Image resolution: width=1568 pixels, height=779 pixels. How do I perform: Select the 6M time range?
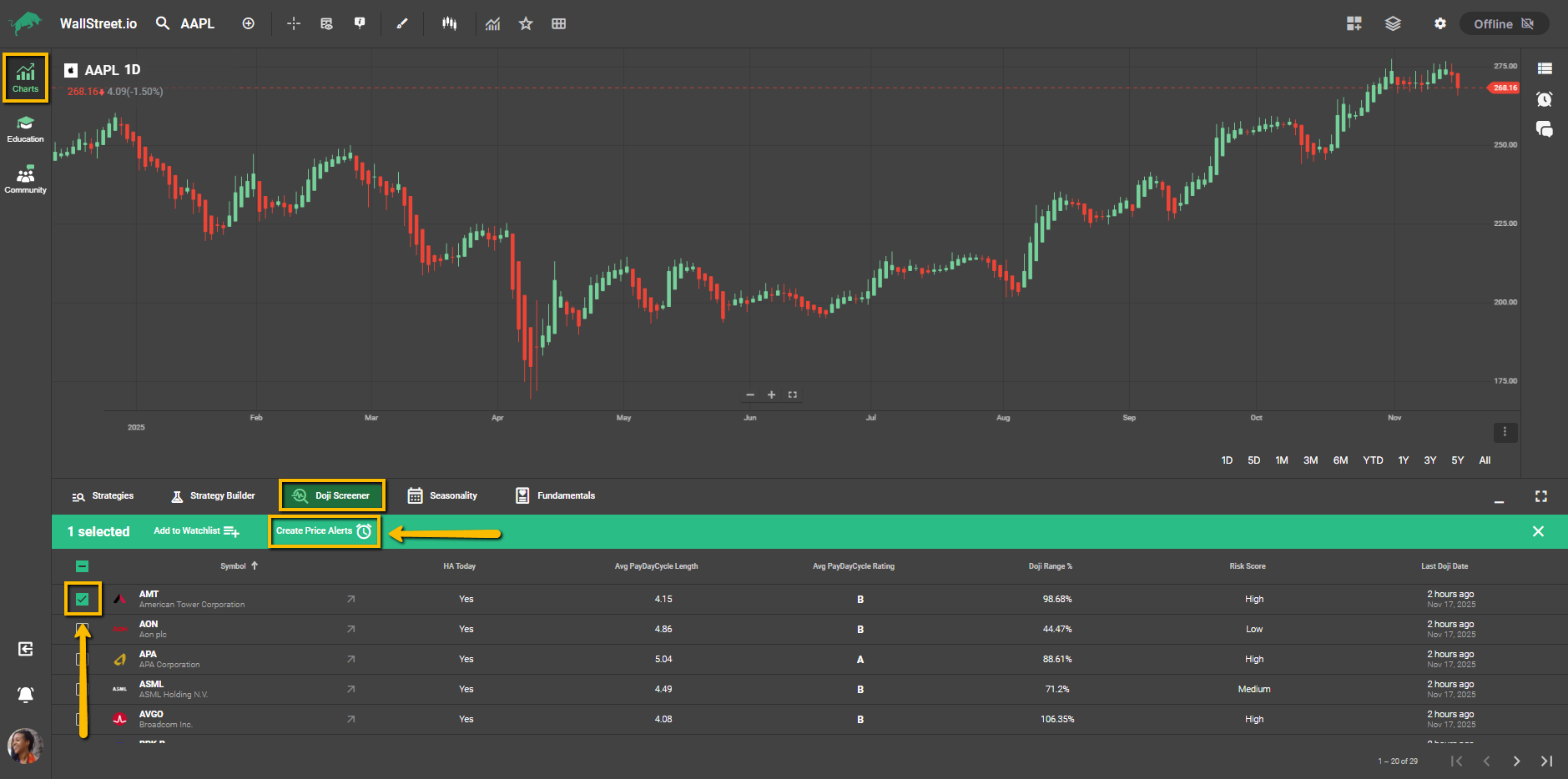pos(1340,460)
